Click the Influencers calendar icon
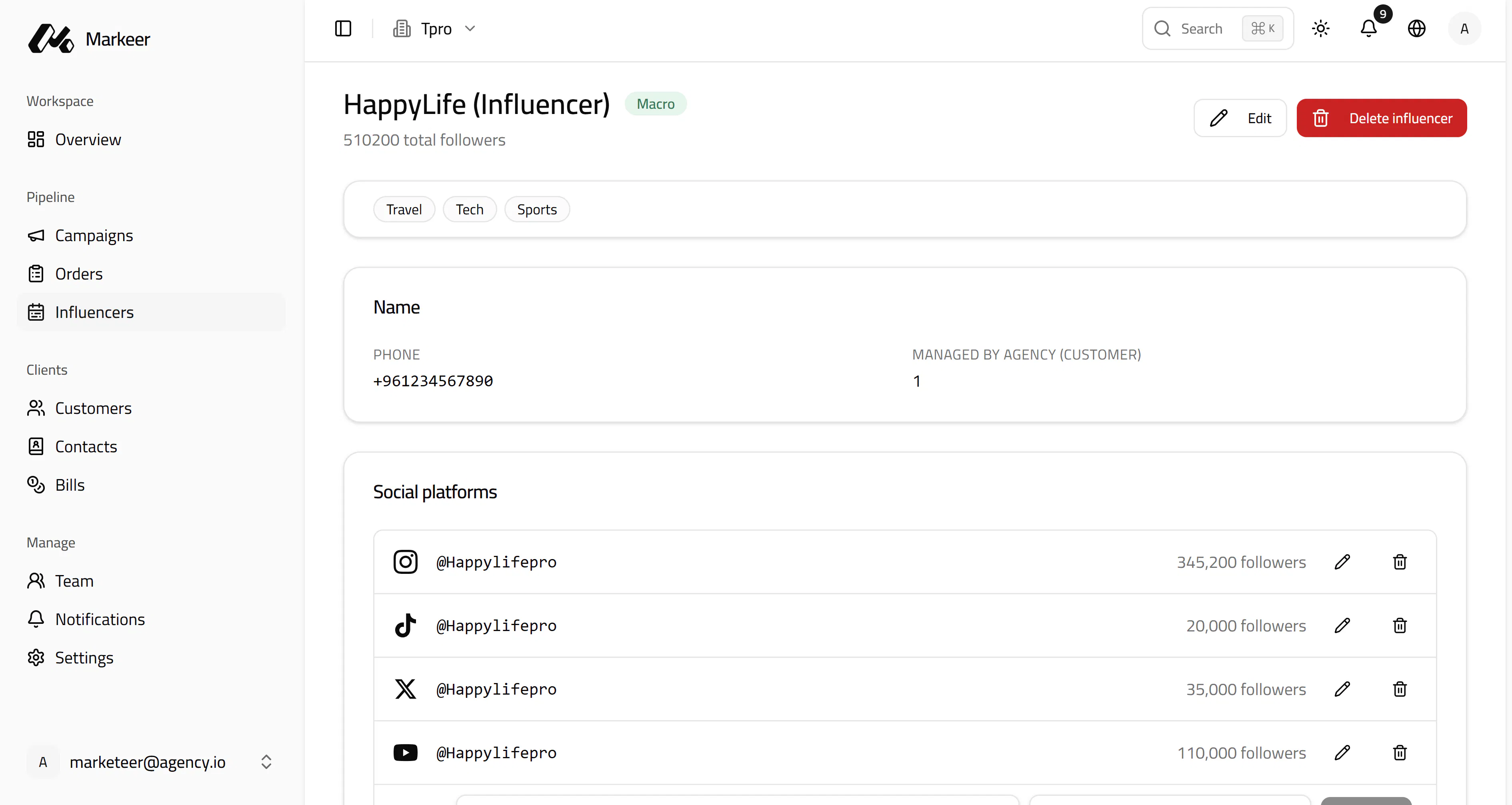This screenshot has width=1512, height=805. (36, 312)
